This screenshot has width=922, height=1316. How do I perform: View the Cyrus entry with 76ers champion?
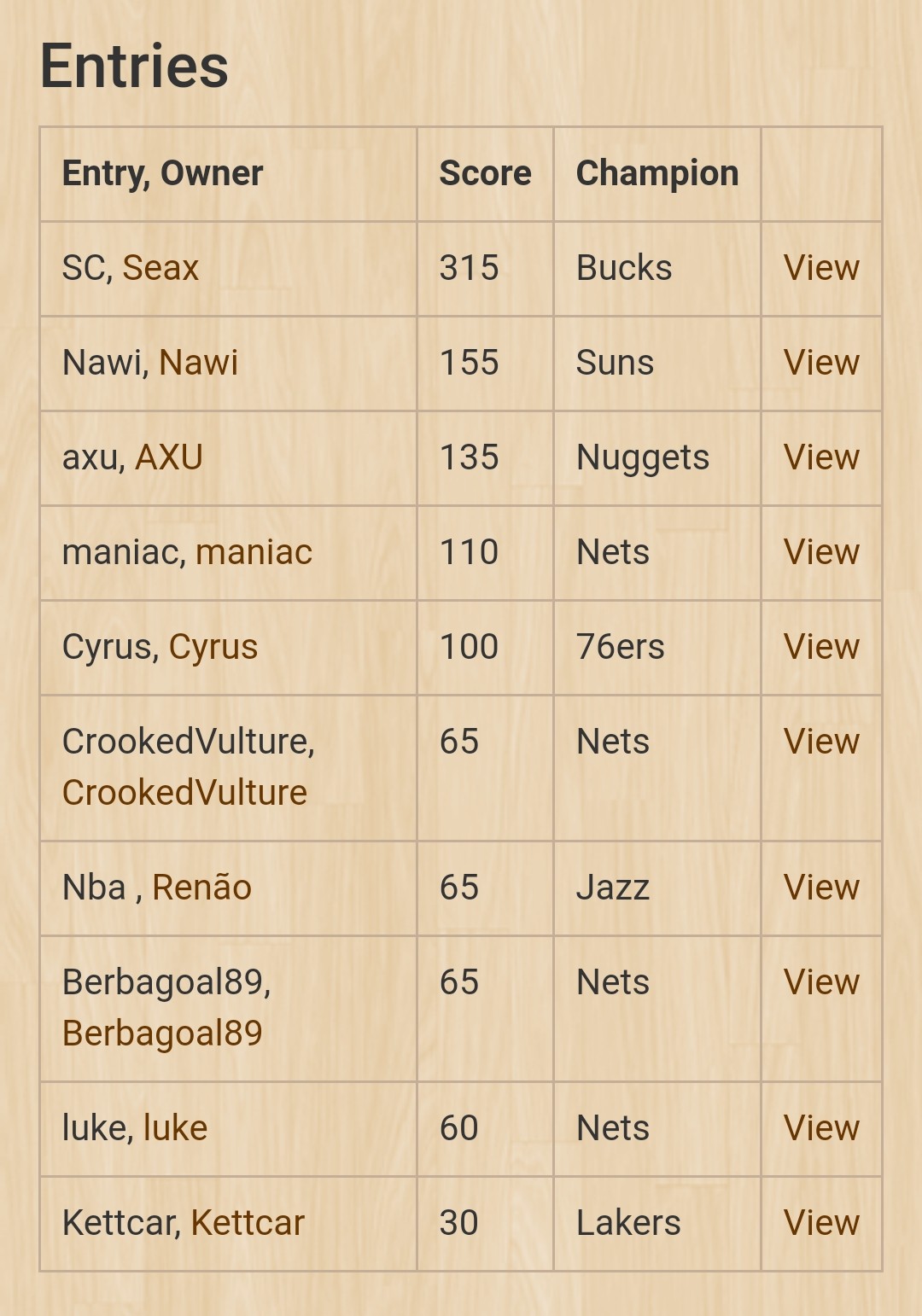[821, 647]
